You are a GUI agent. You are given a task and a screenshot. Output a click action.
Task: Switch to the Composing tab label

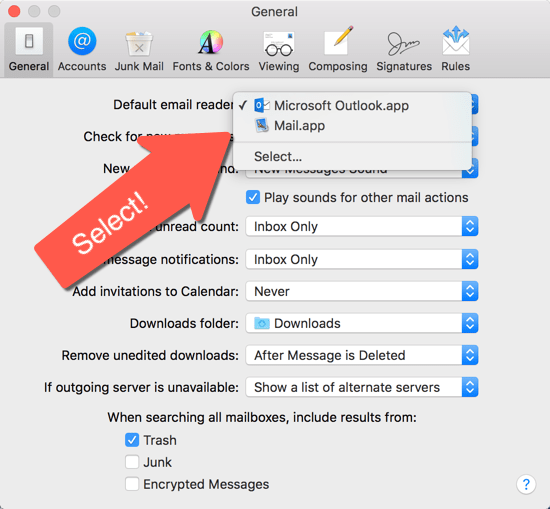click(338, 66)
